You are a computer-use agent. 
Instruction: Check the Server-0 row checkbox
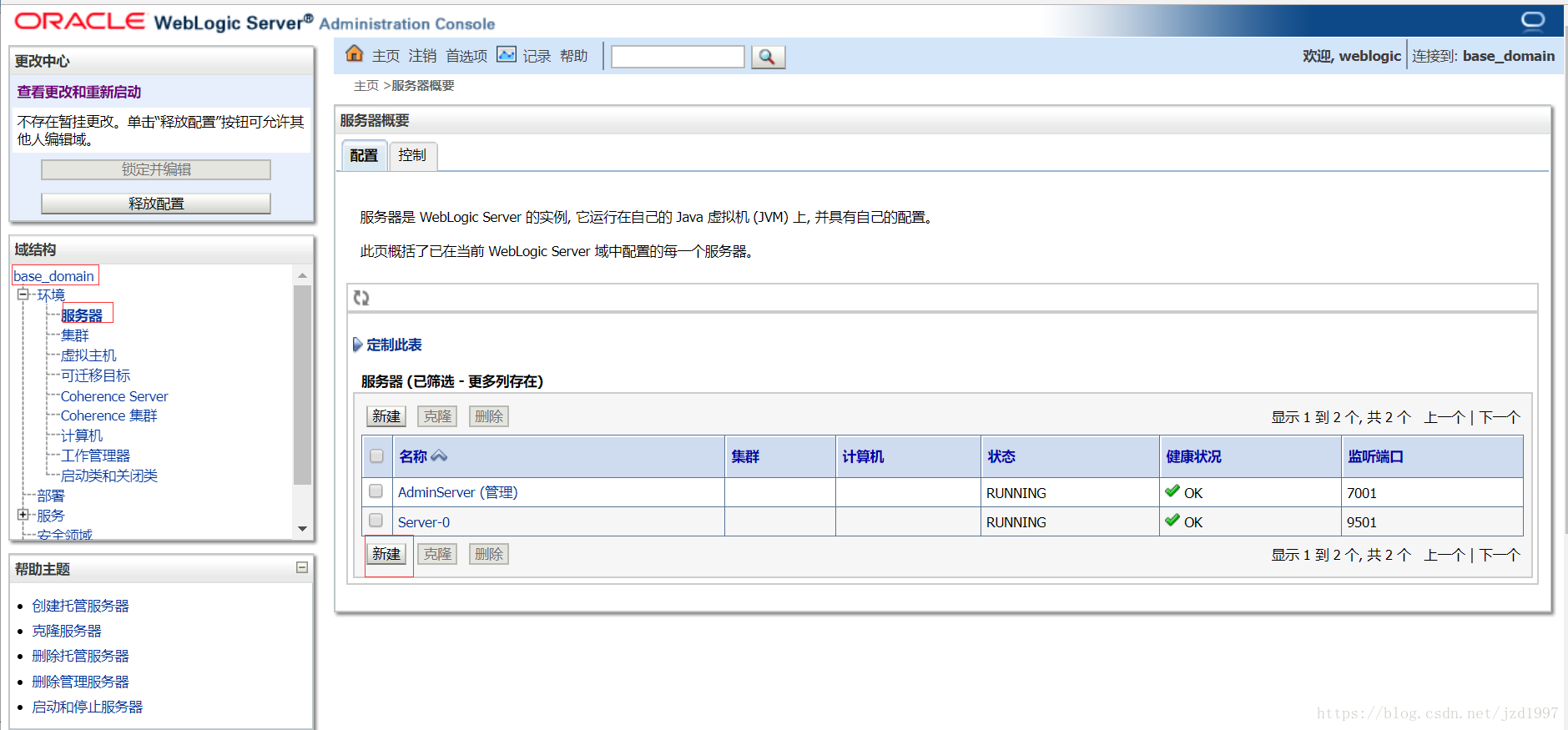pyautogui.click(x=376, y=521)
